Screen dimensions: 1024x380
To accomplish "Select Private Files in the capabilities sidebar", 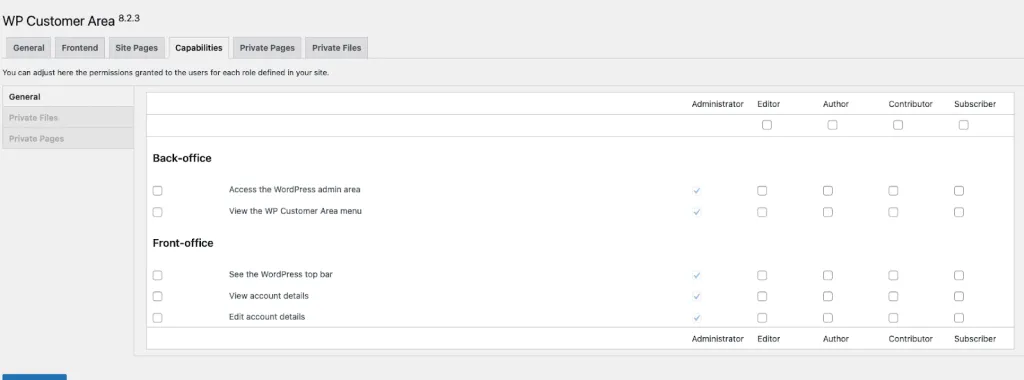I will [x=68, y=118].
